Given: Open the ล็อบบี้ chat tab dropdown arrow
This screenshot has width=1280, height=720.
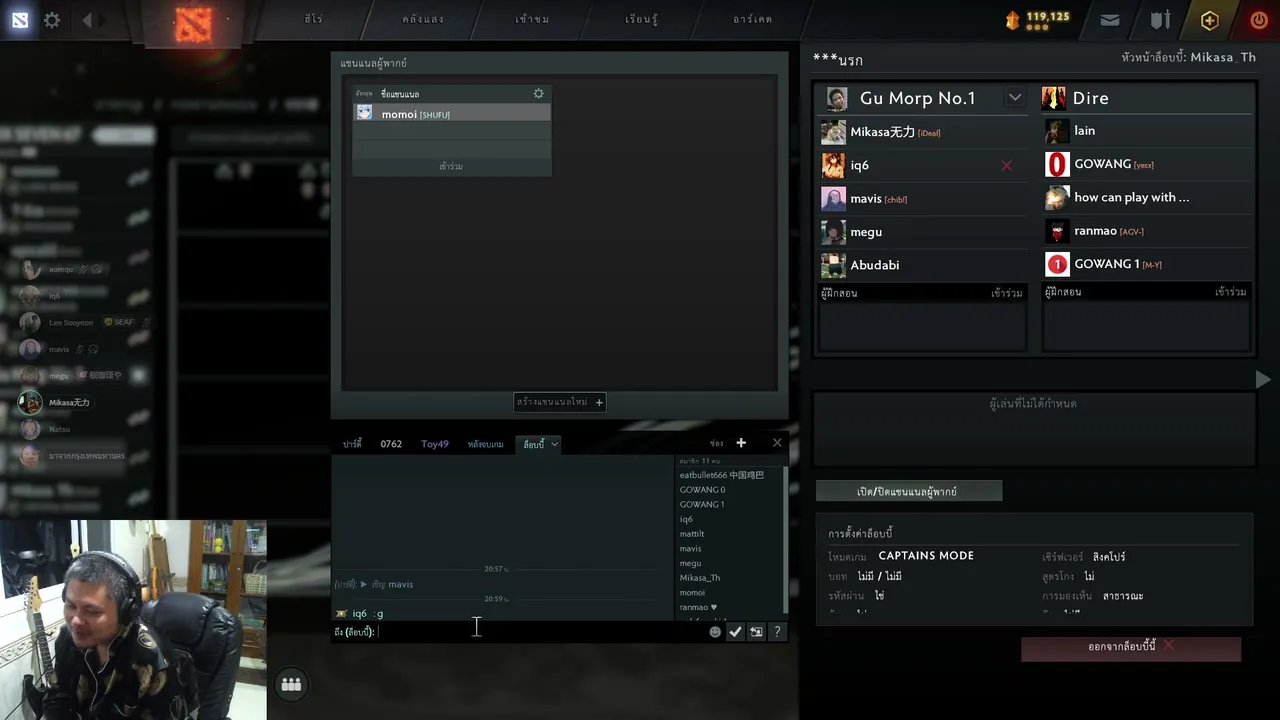Looking at the screenshot, I should [x=554, y=444].
